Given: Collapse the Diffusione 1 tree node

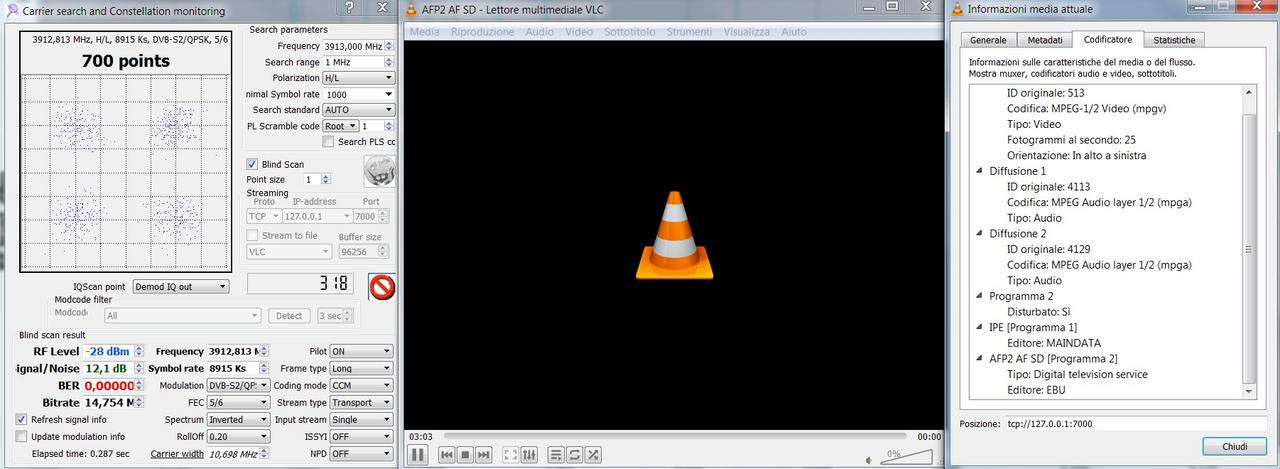Looking at the screenshot, I should [979, 171].
